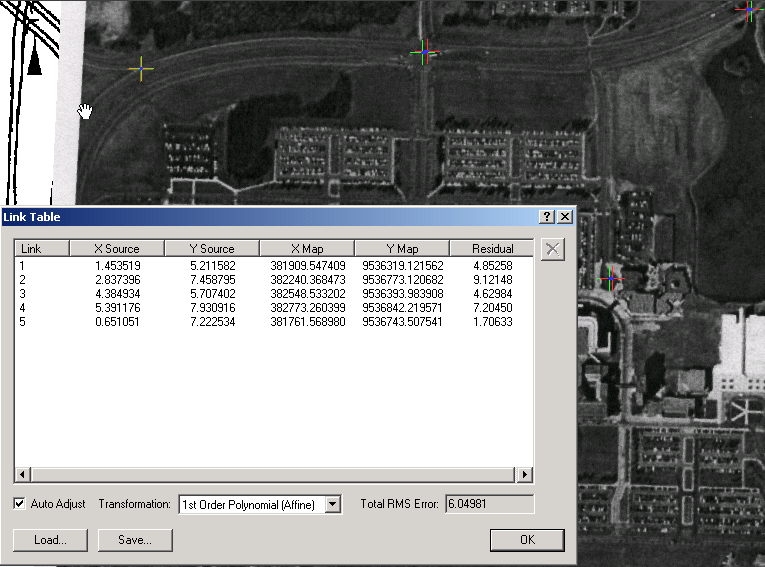Select link row 5 in the table
The image size is (765, 567).
[270, 322]
